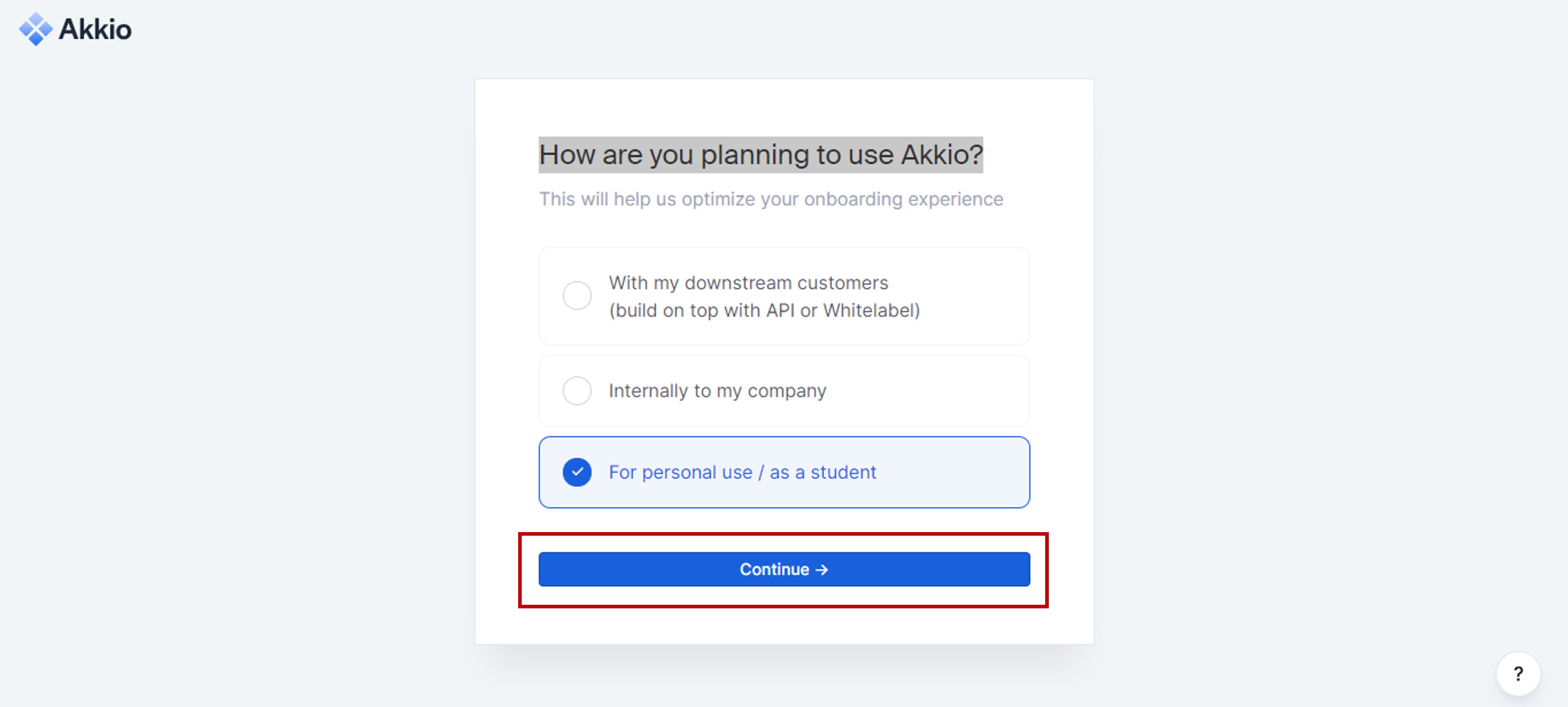Click the word "company" in second option
Viewport: 1568px width, 707px height.
[786, 391]
